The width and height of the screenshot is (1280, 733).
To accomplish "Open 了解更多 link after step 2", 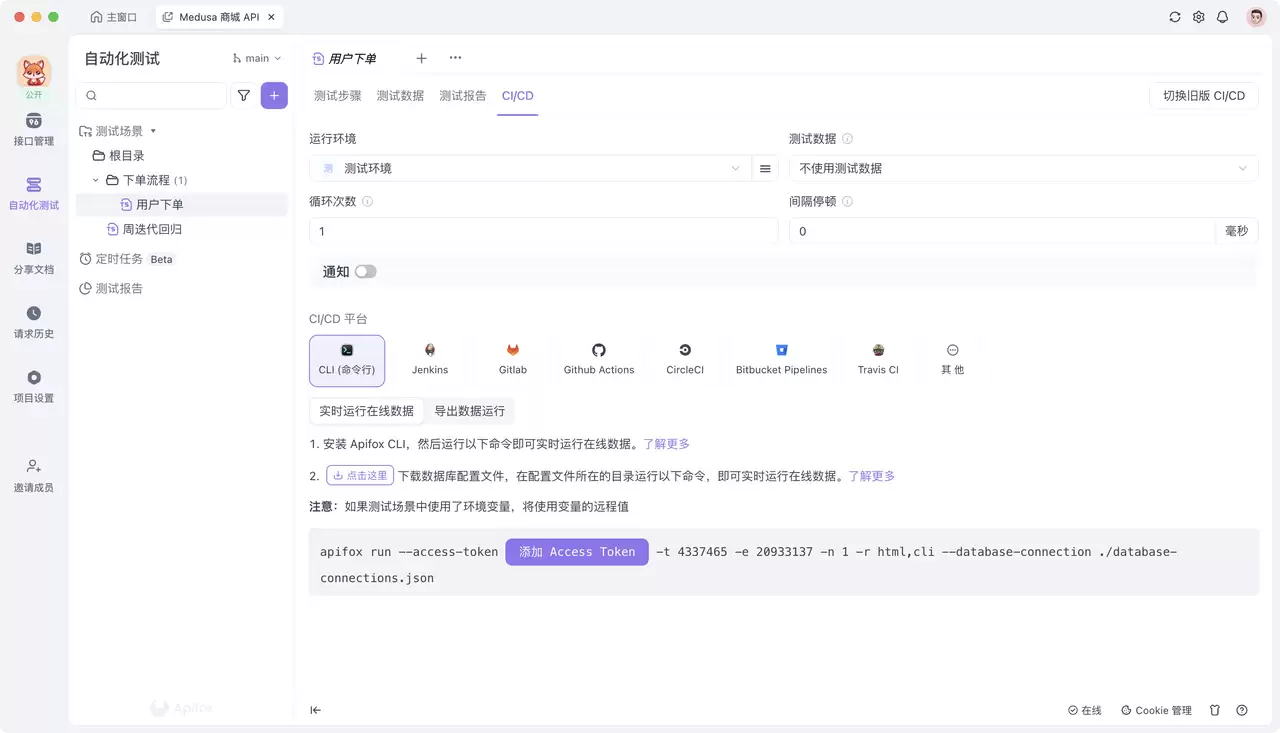I will (872, 476).
